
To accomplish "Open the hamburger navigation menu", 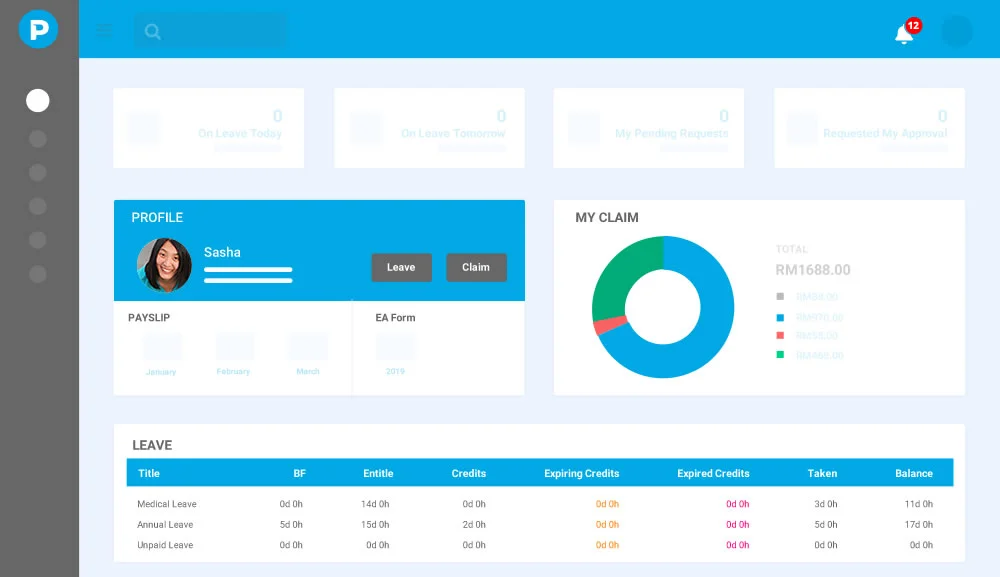I will pyautogui.click(x=104, y=29).
